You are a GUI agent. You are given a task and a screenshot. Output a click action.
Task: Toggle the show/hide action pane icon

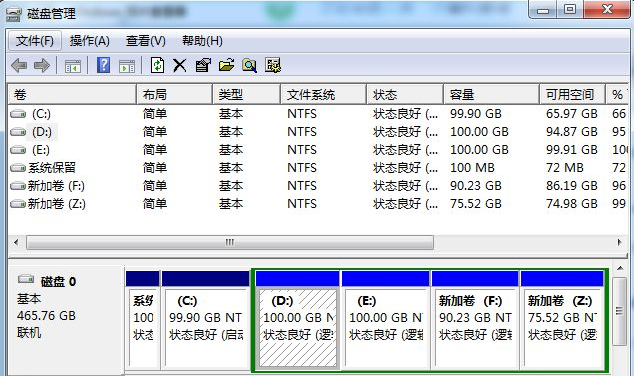127,66
